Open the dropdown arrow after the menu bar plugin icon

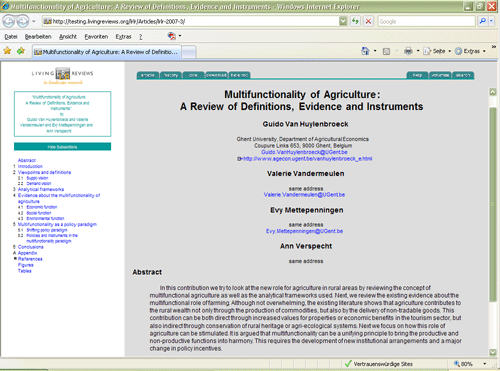(x=180, y=36)
